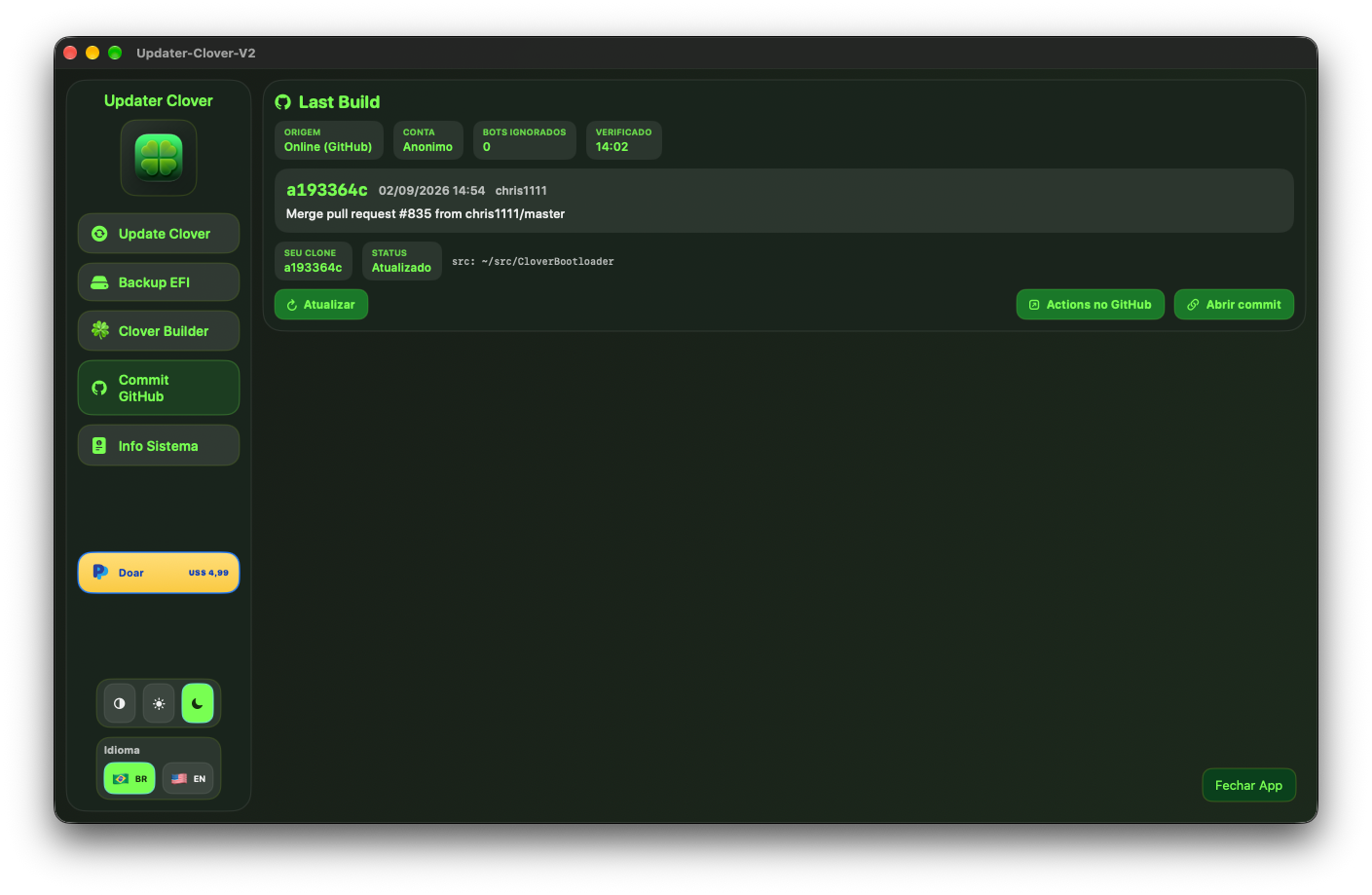Open the Clover Builder section
The height and width of the screenshot is (895, 1372).
159,331
